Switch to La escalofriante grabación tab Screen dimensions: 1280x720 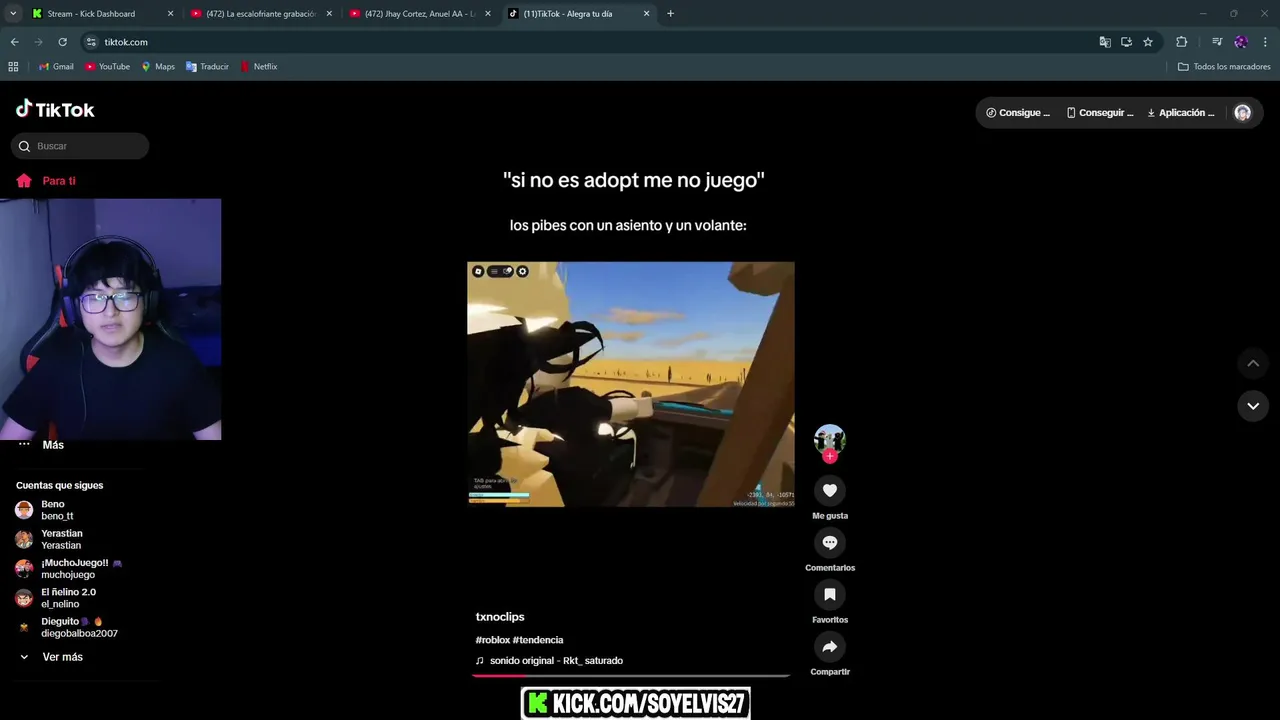pyautogui.click(x=262, y=14)
